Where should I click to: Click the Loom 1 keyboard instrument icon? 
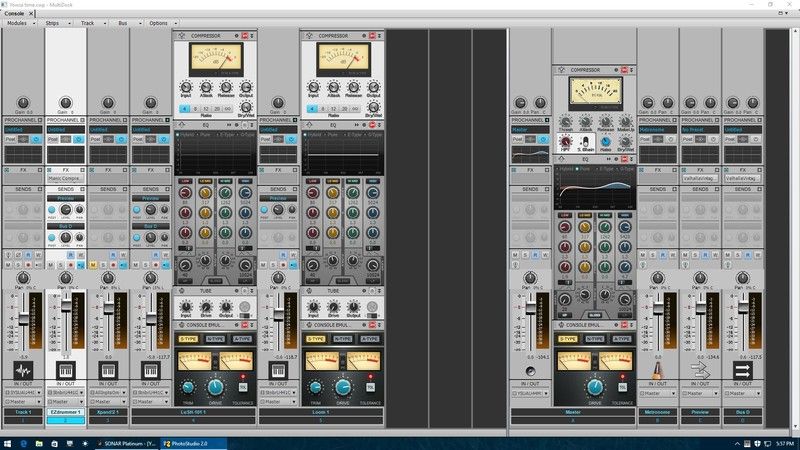coord(278,370)
